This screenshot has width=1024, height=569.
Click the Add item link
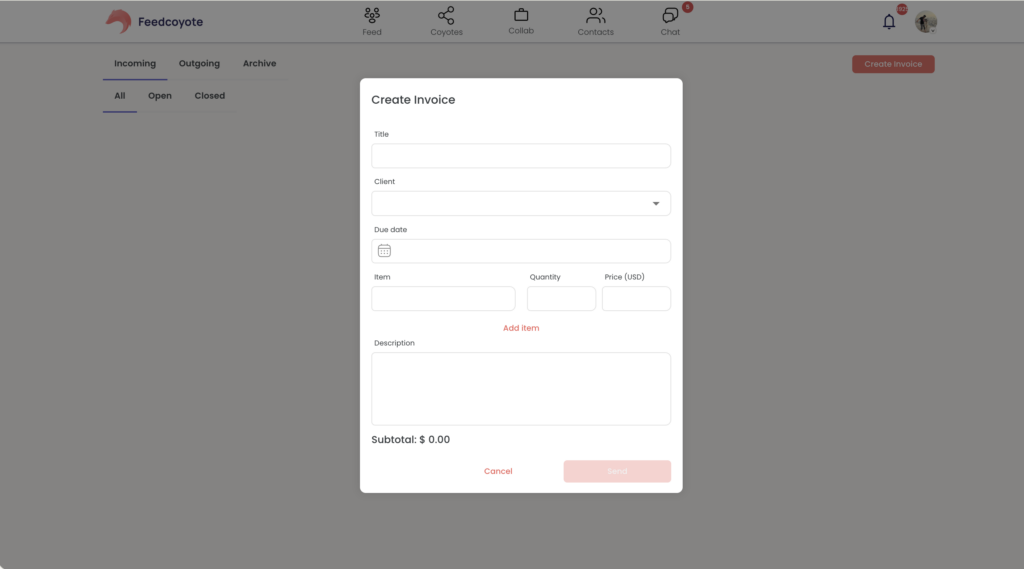521,328
